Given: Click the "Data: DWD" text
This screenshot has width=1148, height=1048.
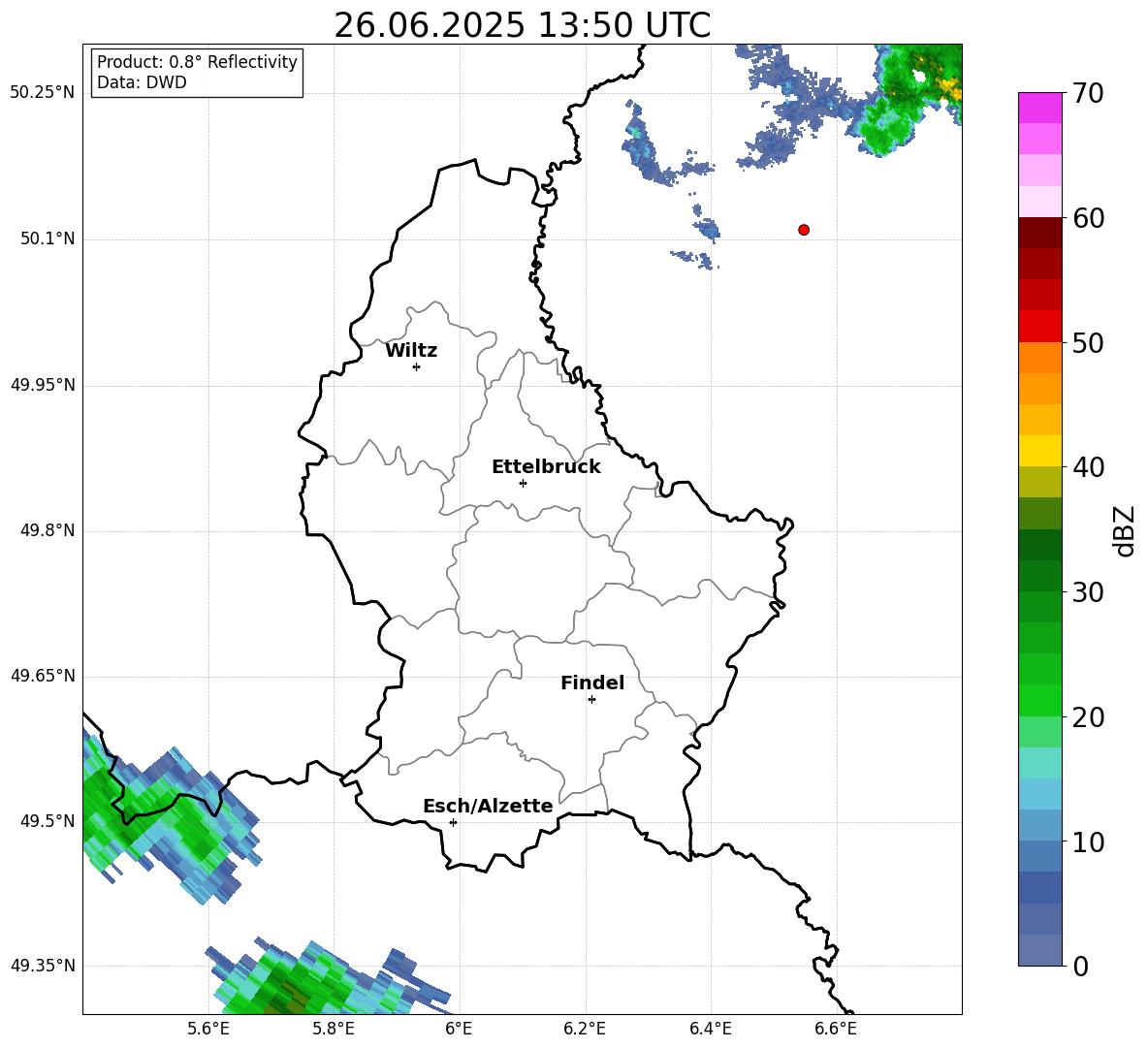Looking at the screenshot, I should (x=142, y=82).
